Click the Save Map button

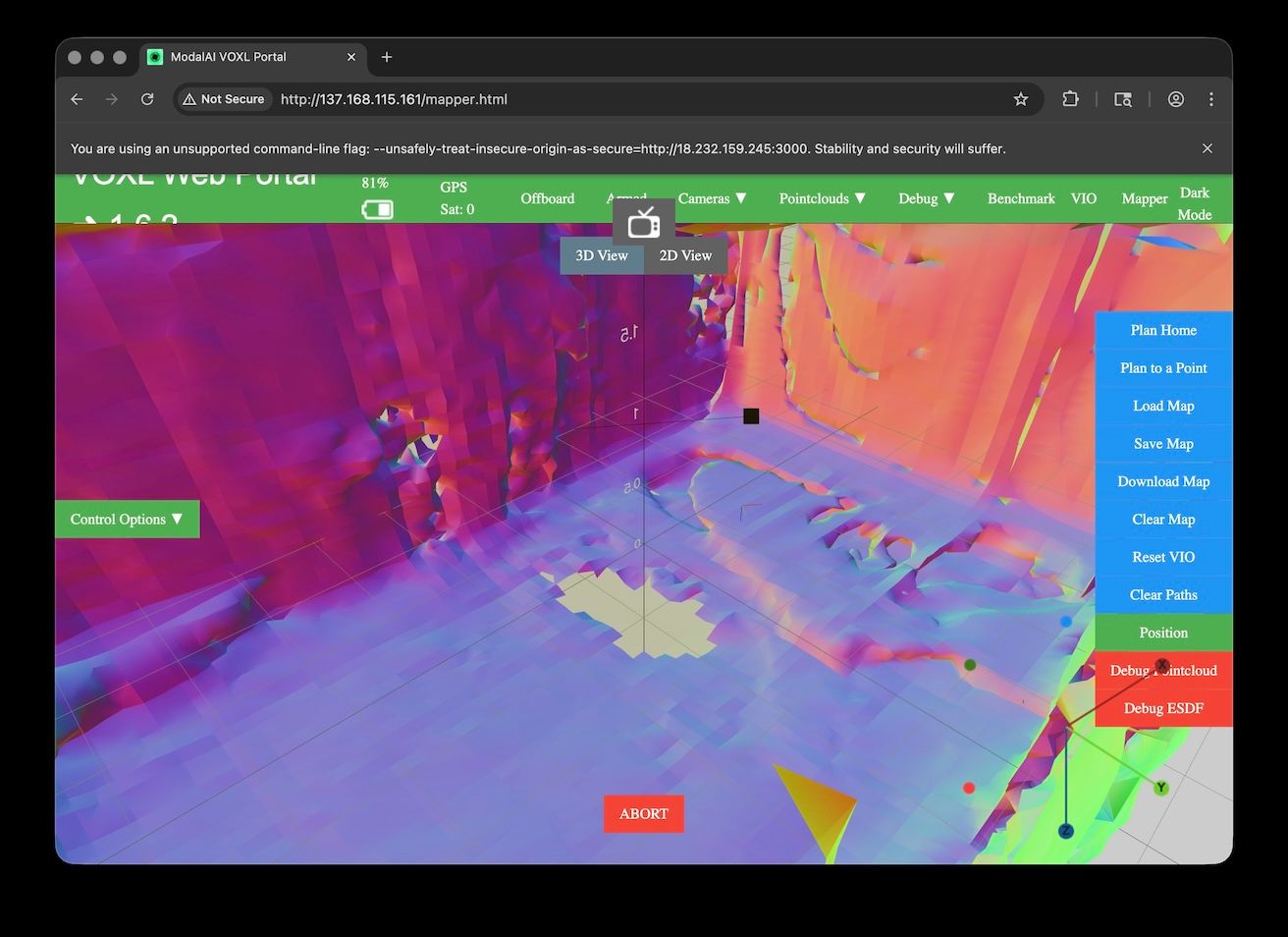click(x=1163, y=444)
